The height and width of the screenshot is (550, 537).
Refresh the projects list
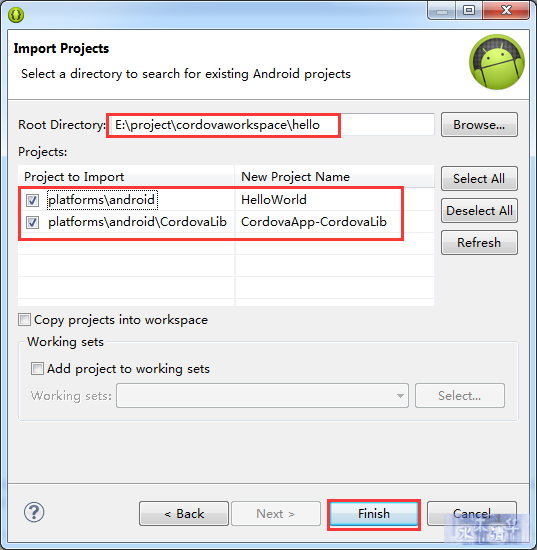[x=479, y=242]
